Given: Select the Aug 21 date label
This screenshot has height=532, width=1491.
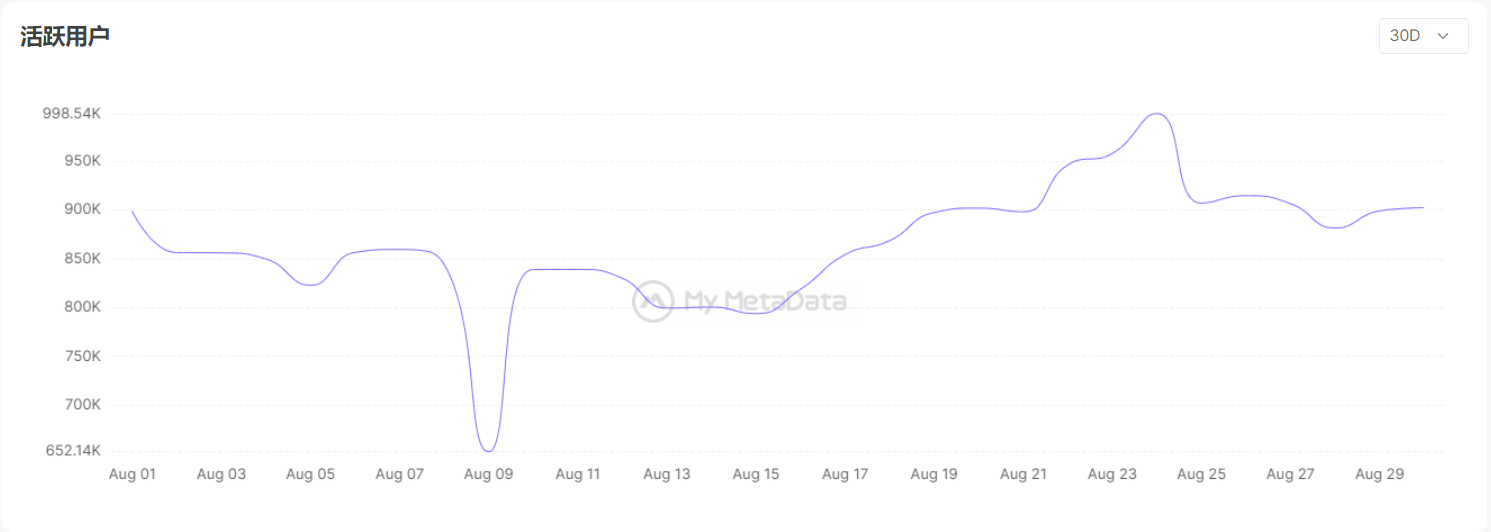Looking at the screenshot, I should [1023, 474].
